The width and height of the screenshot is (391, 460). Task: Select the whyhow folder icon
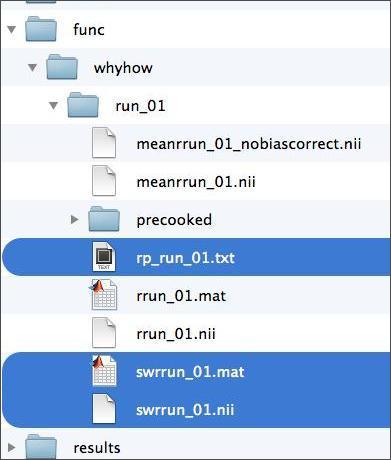pyautogui.click(x=62, y=67)
